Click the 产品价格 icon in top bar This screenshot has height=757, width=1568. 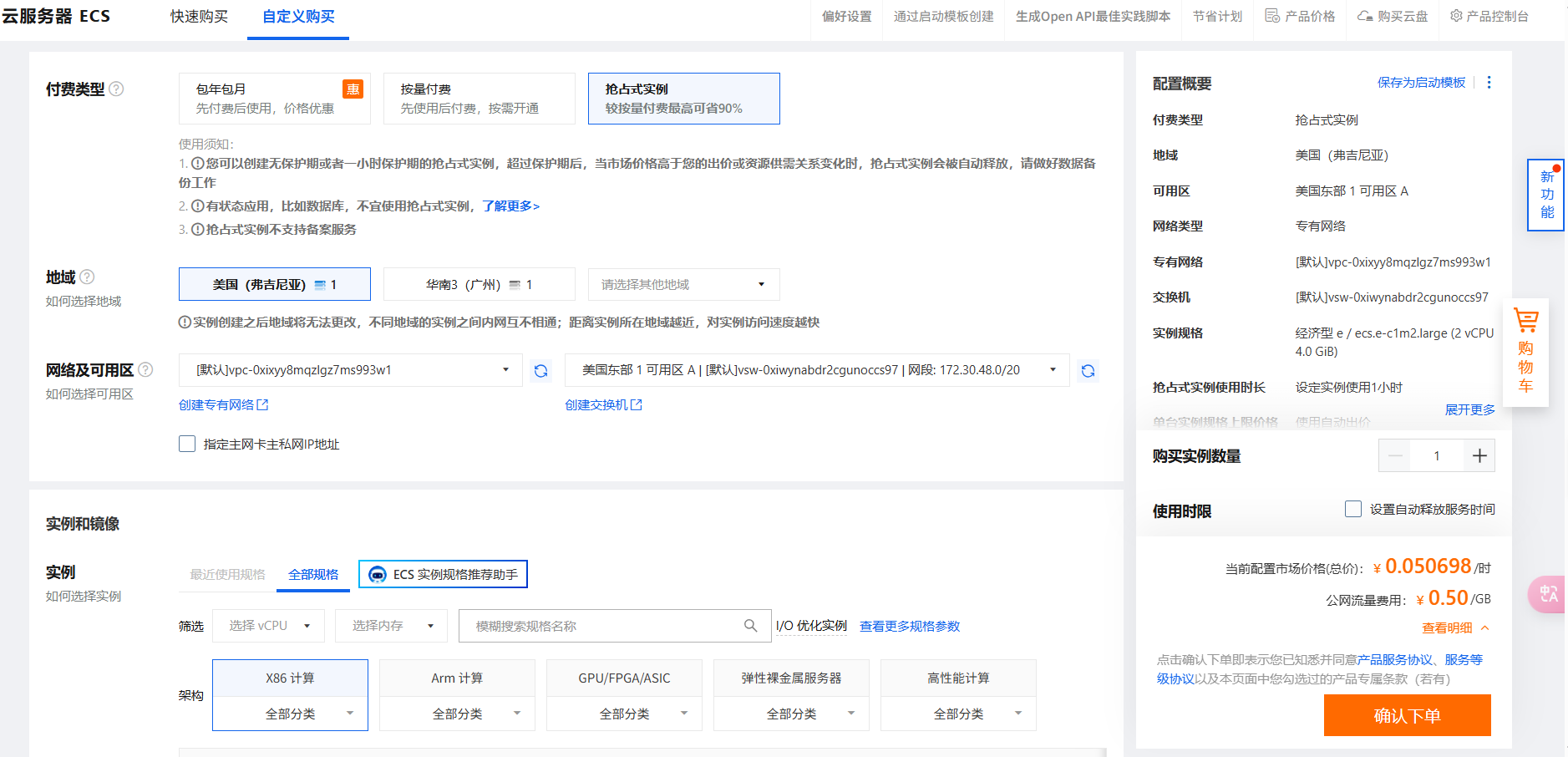1270,16
